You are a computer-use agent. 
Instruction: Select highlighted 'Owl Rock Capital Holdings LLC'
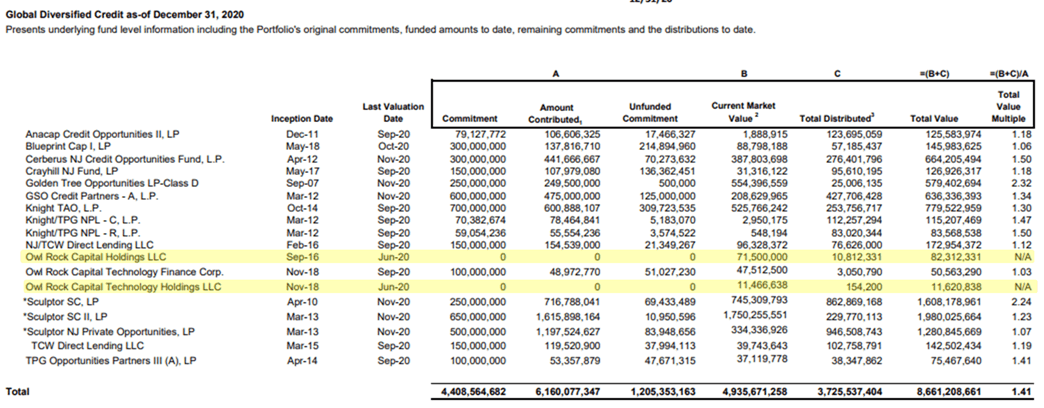(95, 256)
